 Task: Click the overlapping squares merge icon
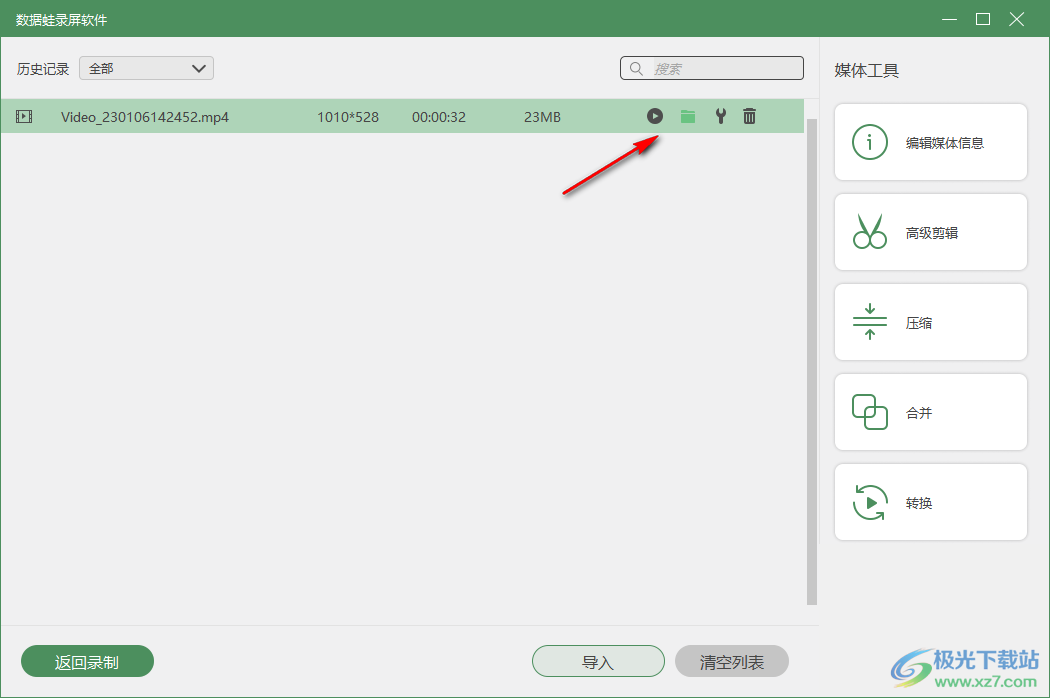pyautogui.click(x=870, y=412)
